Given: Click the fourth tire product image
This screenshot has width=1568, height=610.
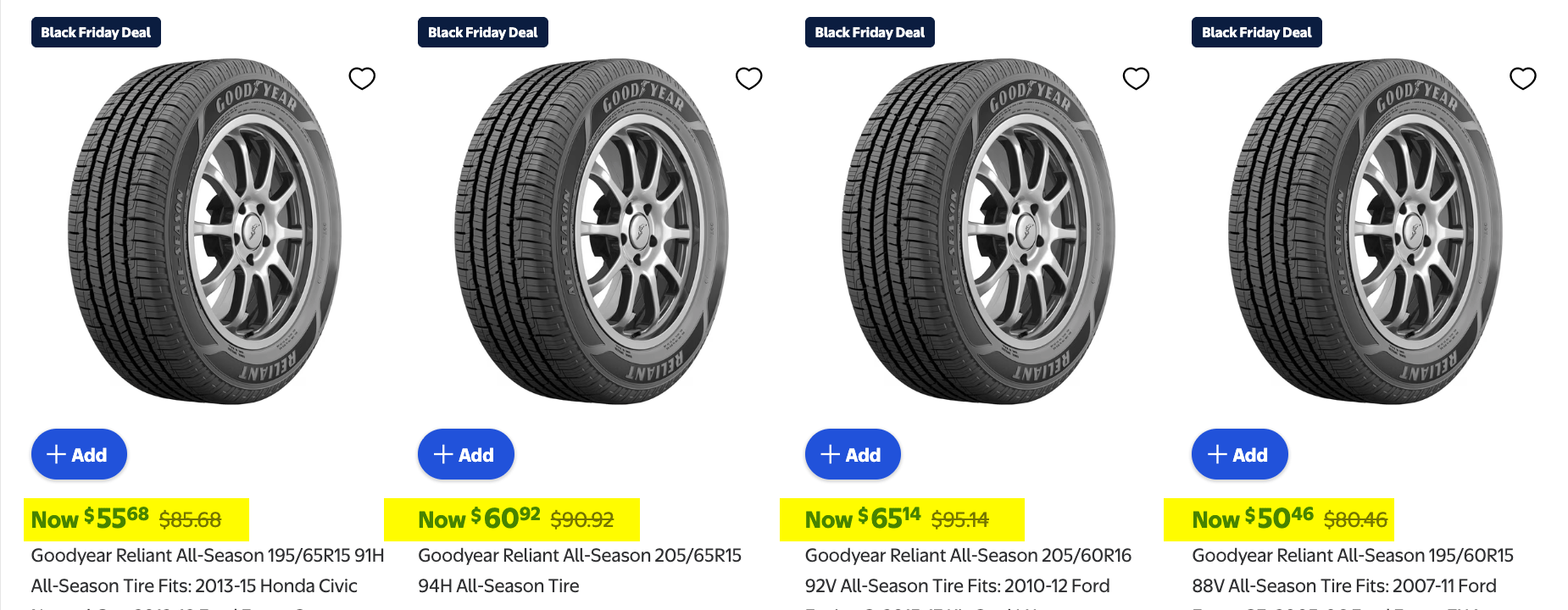Looking at the screenshot, I should [x=1365, y=231].
